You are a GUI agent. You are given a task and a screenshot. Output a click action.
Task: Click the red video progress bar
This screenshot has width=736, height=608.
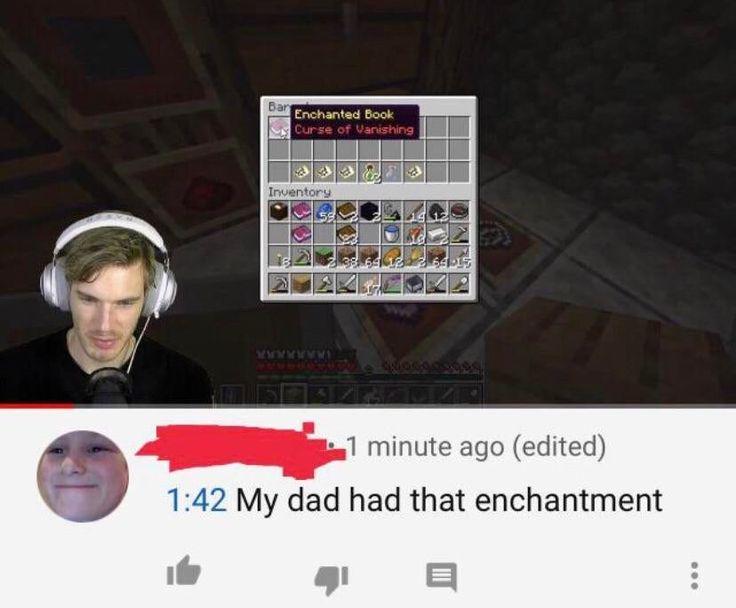[36, 405]
